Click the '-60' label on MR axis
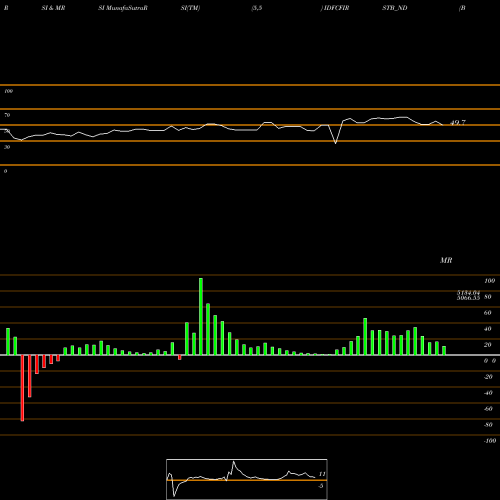This screenshot has height=500, width=500. click(488, 409)
